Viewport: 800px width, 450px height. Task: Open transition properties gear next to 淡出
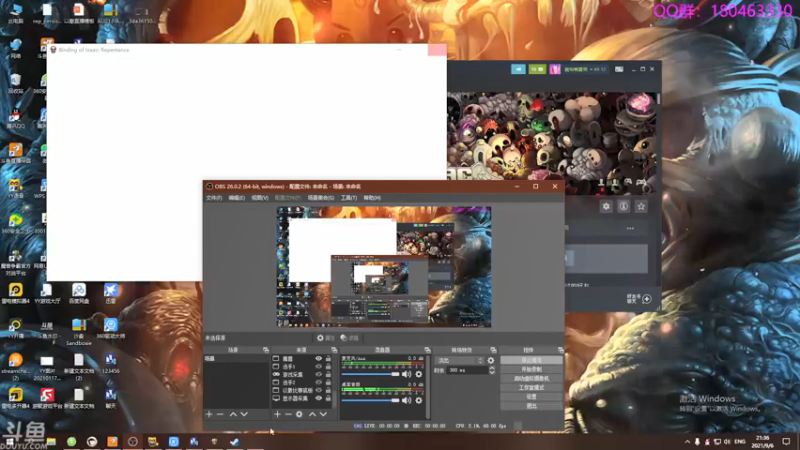491,360
